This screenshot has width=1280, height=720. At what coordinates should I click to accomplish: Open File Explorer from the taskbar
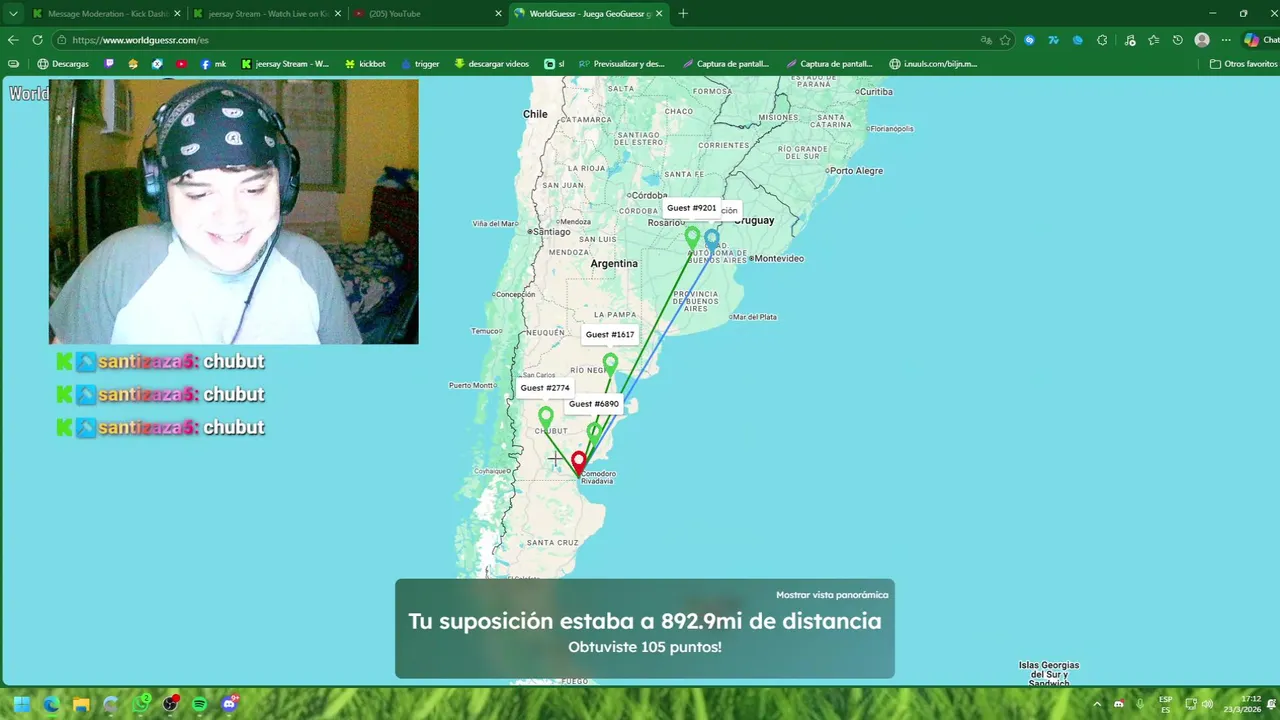(81, 704)
